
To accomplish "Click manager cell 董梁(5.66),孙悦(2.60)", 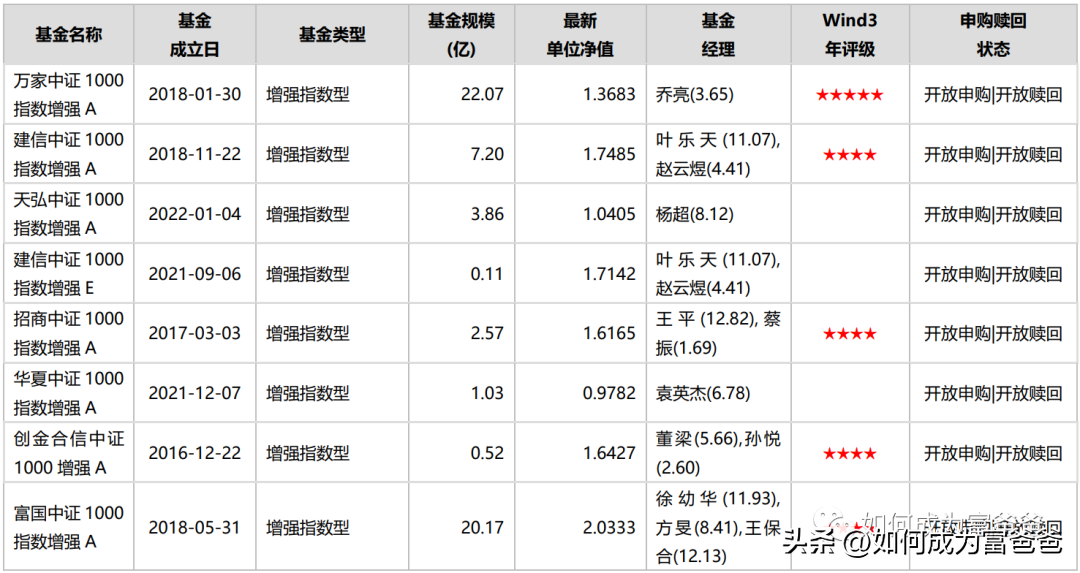I will pos(718,453).
